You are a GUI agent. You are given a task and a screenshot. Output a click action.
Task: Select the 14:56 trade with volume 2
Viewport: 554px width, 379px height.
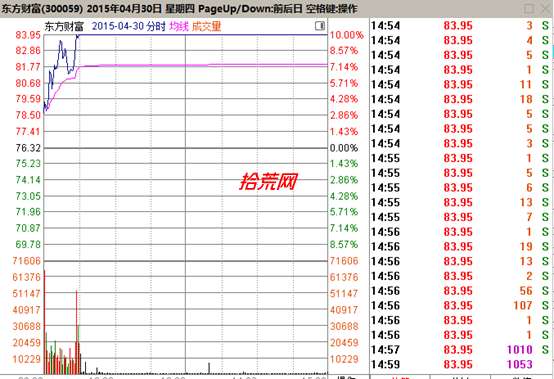click(x=461, y=276)
